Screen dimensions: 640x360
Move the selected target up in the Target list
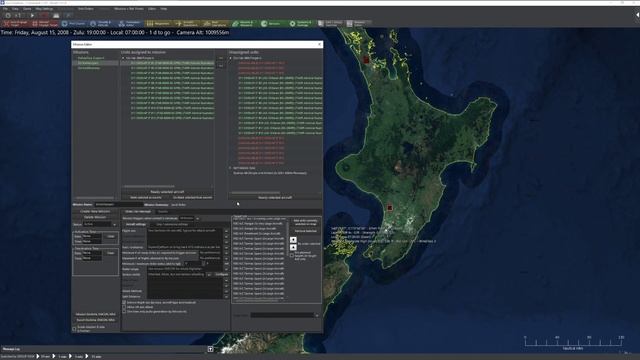293,240
